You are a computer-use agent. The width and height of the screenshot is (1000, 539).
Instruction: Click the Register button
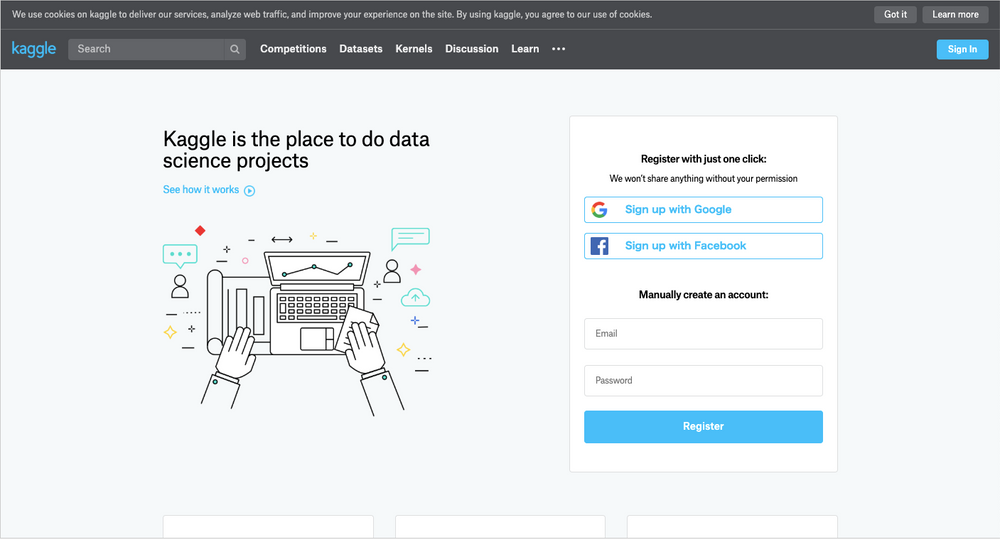click(703, 427)
